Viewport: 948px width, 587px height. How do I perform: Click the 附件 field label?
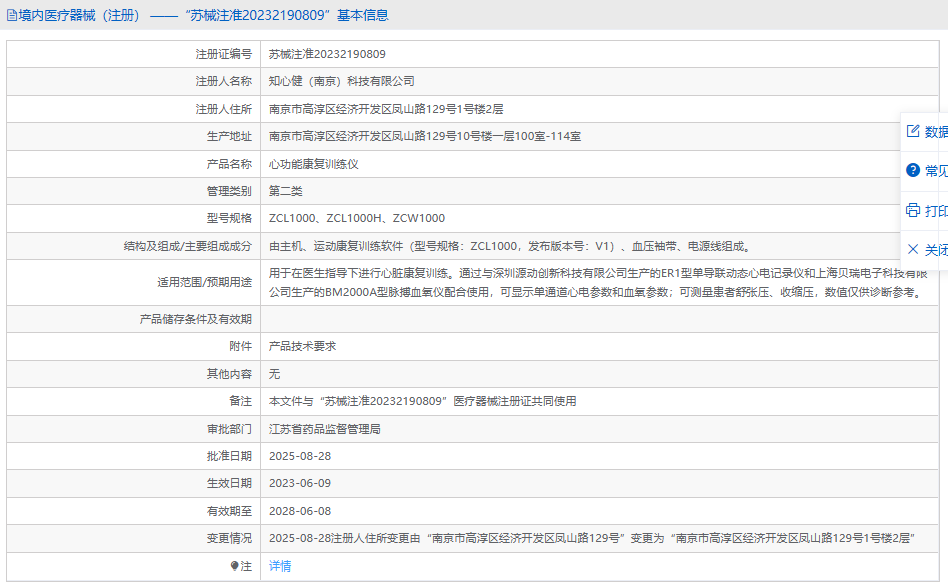241,346
